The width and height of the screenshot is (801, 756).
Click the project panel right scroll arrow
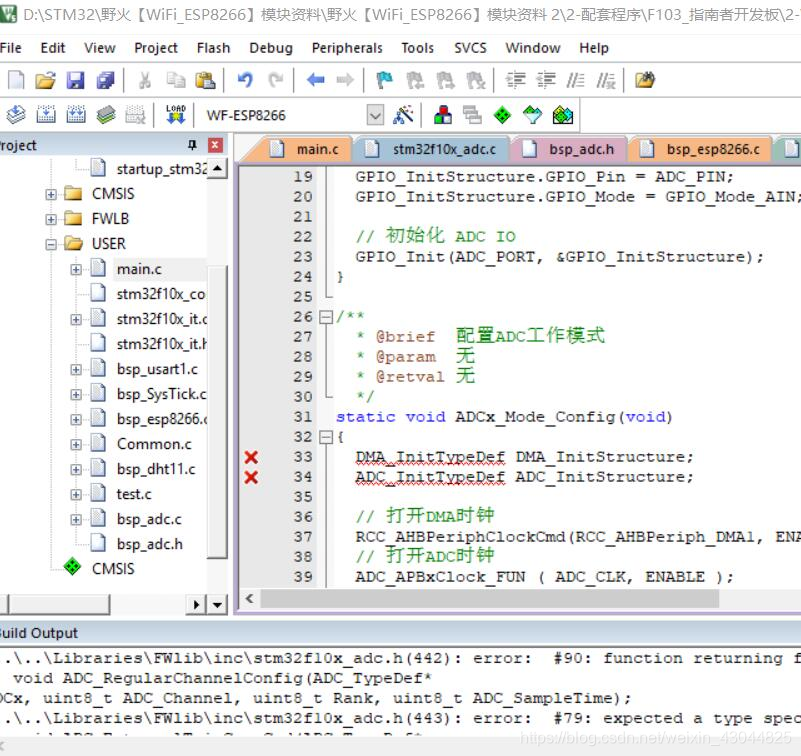point(197,605)
